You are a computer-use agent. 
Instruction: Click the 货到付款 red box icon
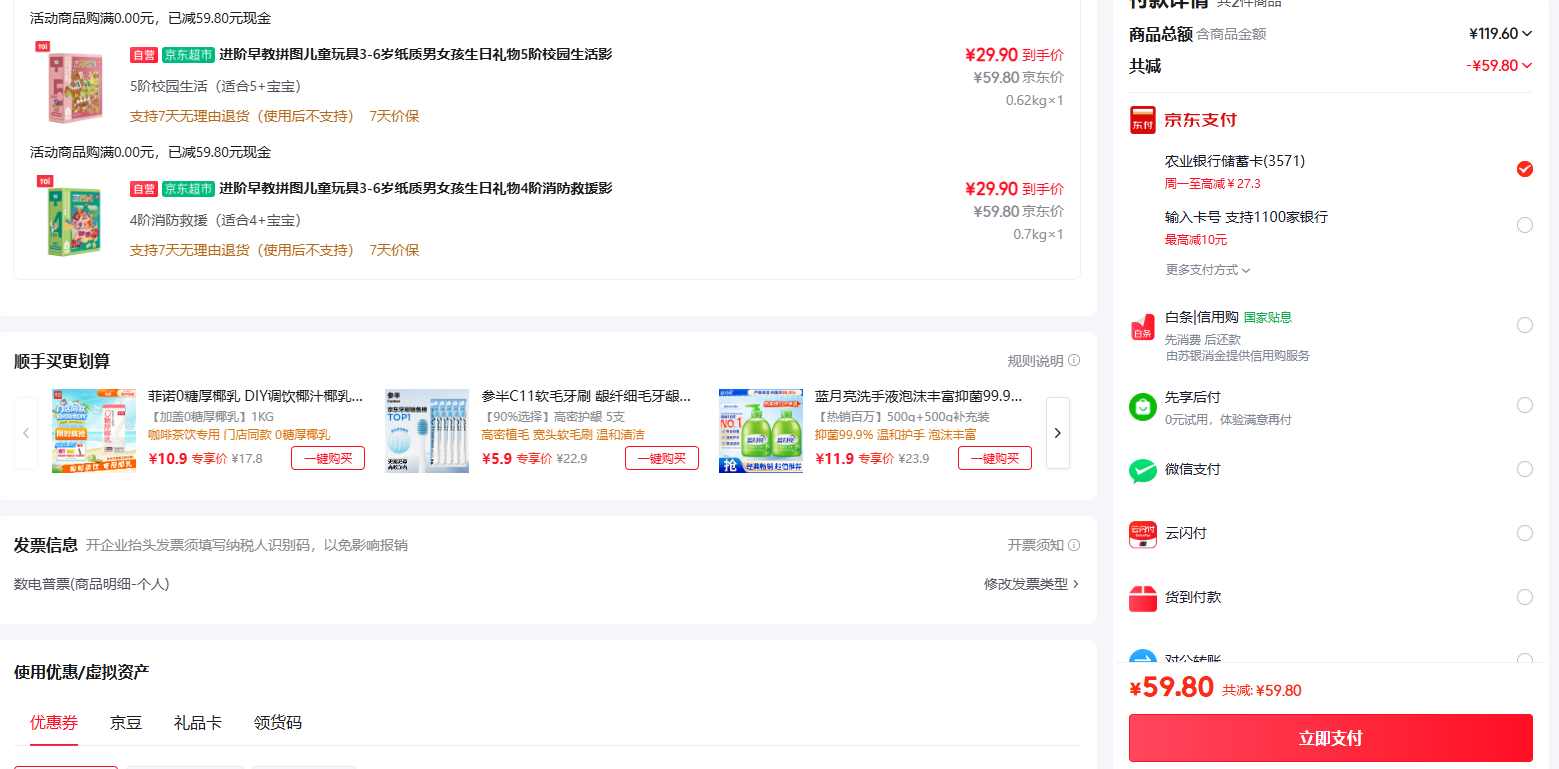point(1142,598)
